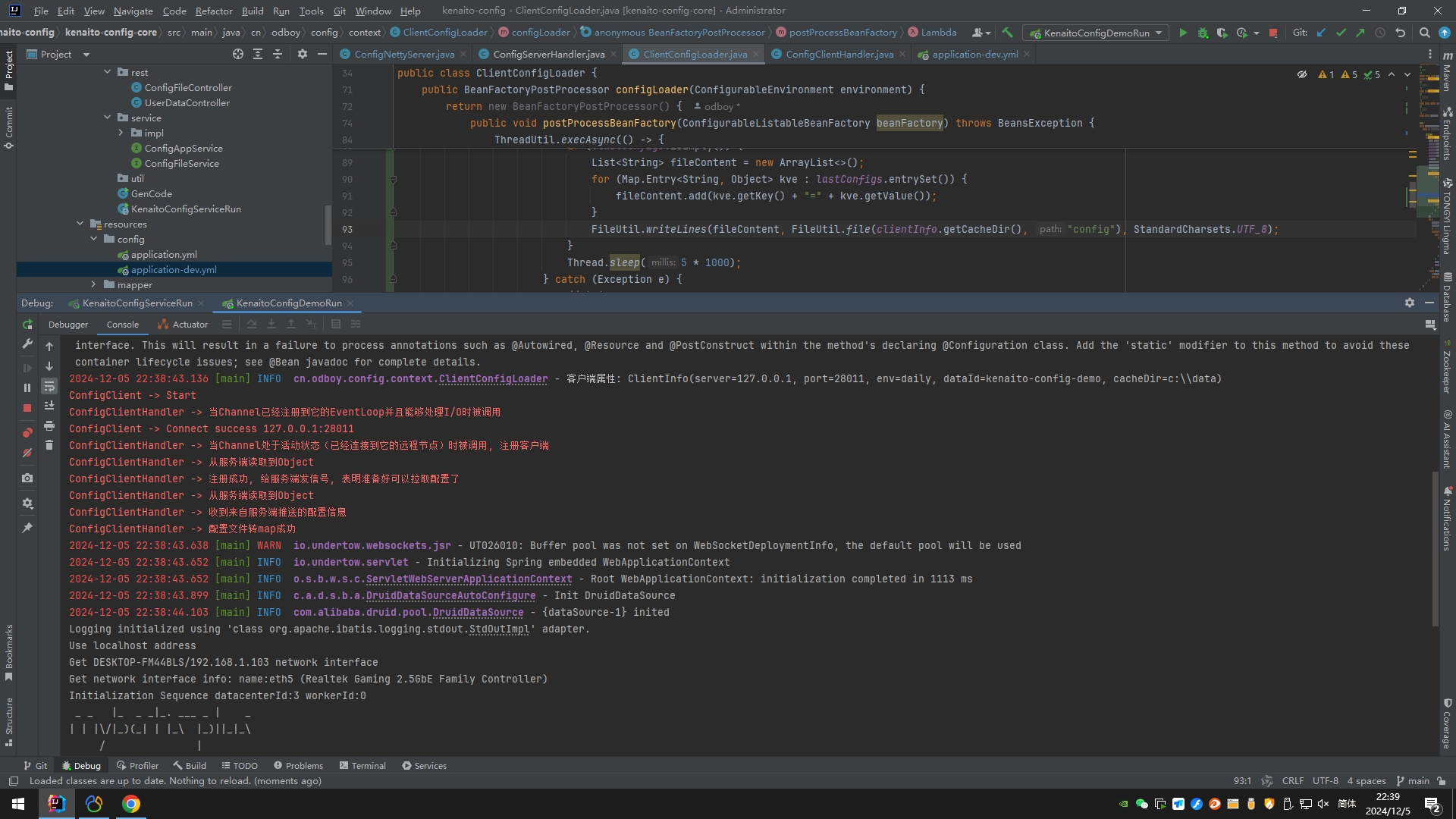Image resolution: width=1456 pixels, height=819 pixels.
Task: Toggle the Bookmarks tool window stripe
Action: click(x=9, y=653)
